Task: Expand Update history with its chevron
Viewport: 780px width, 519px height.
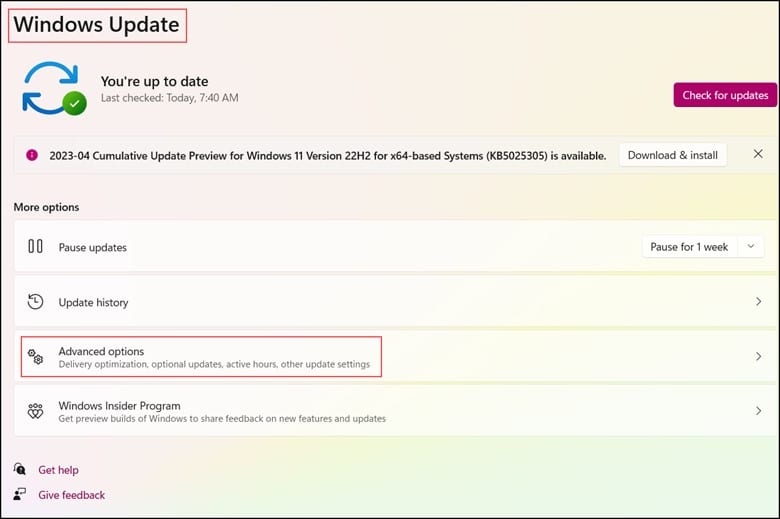Action: [x=758, y=302]
